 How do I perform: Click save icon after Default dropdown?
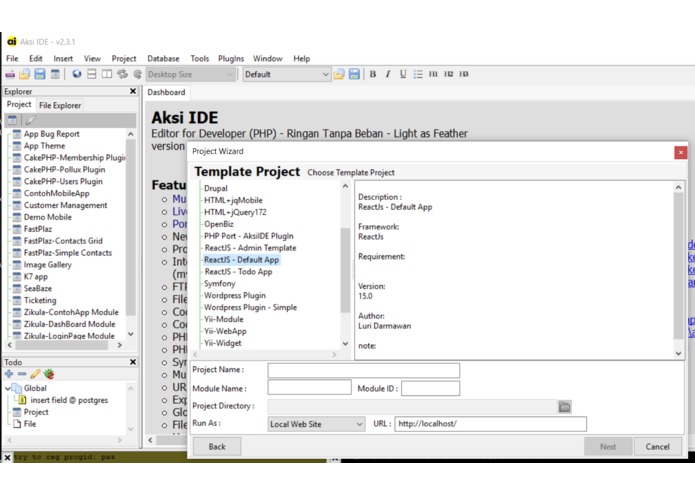coord(354,74)
